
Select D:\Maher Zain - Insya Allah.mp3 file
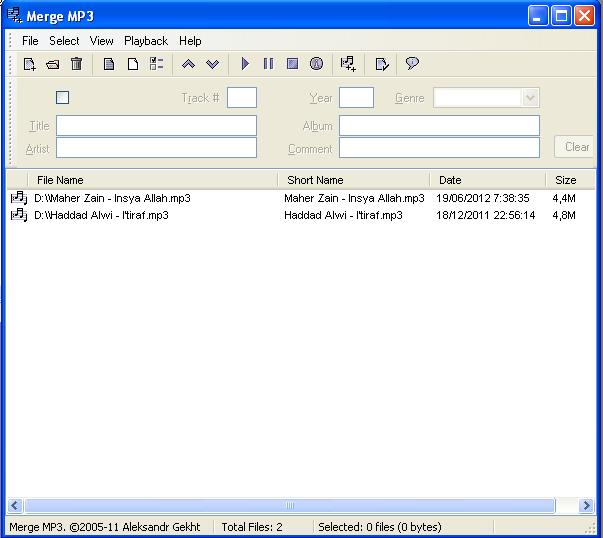click(112, 198)
